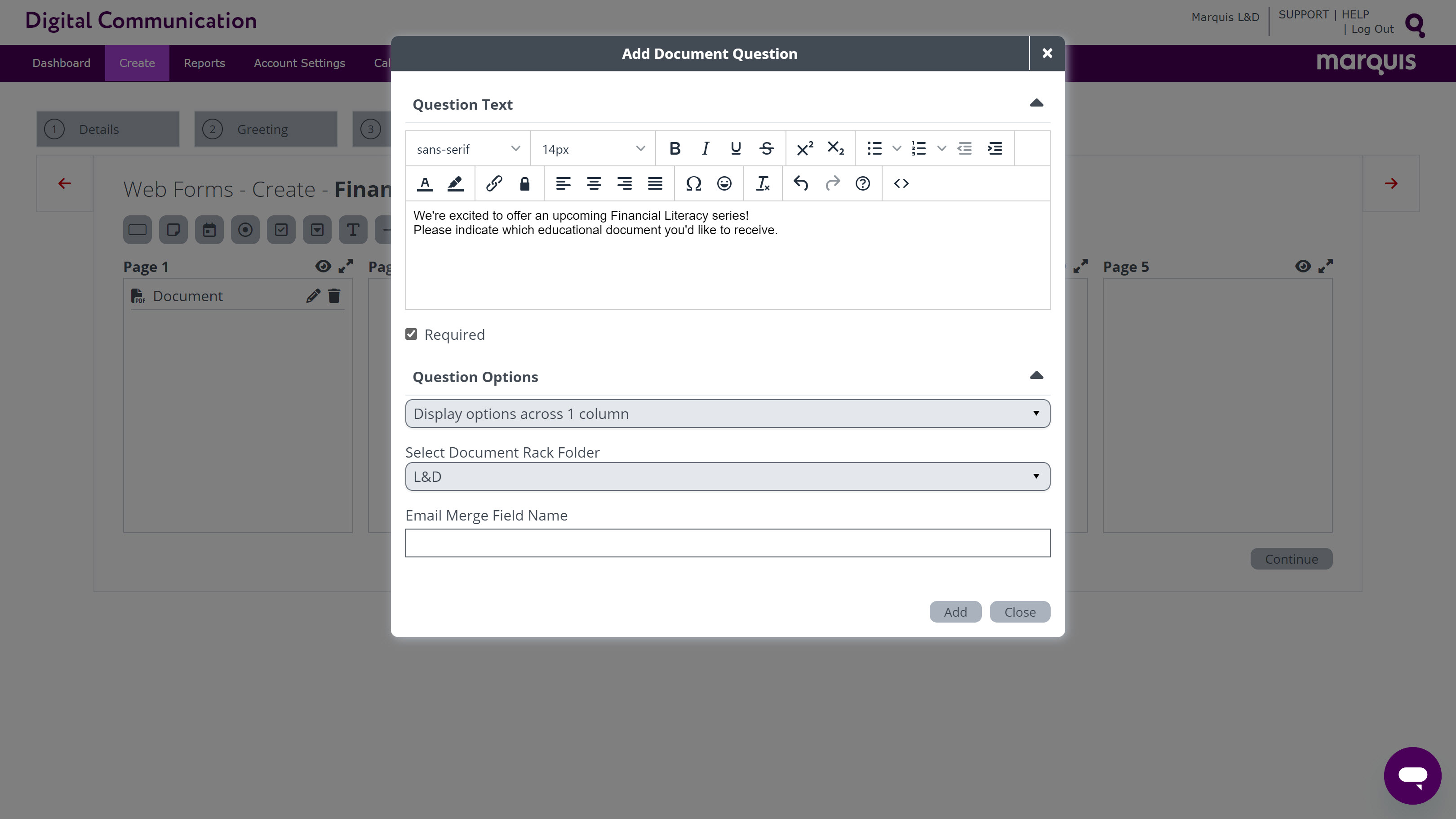Go to Greeting step tab
The width and height of the screenshot is (1456, 819).
(x=266, y=129)
